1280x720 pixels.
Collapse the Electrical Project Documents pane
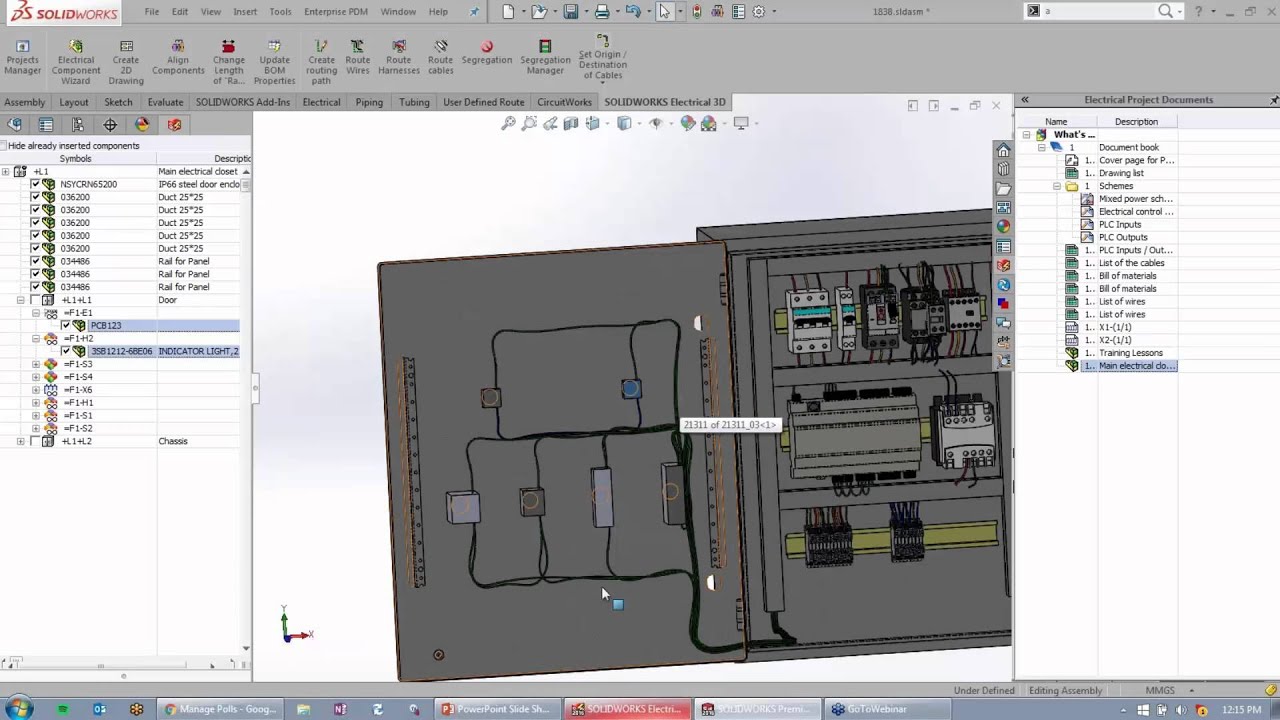[1024, 100]
